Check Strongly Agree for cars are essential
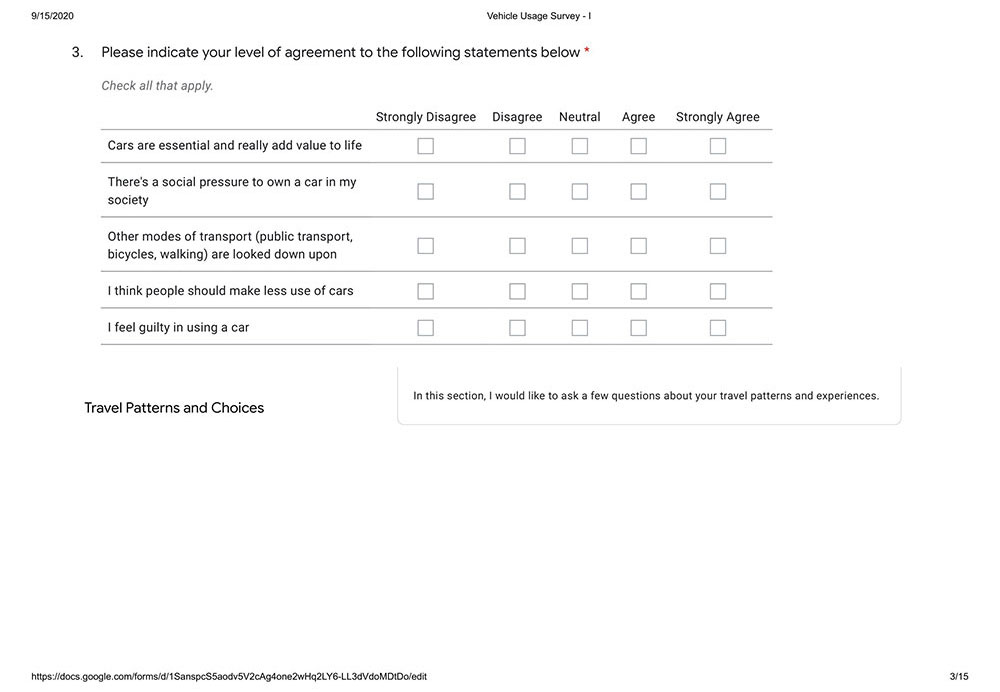Screen dimensions: 1000x692 717,146
